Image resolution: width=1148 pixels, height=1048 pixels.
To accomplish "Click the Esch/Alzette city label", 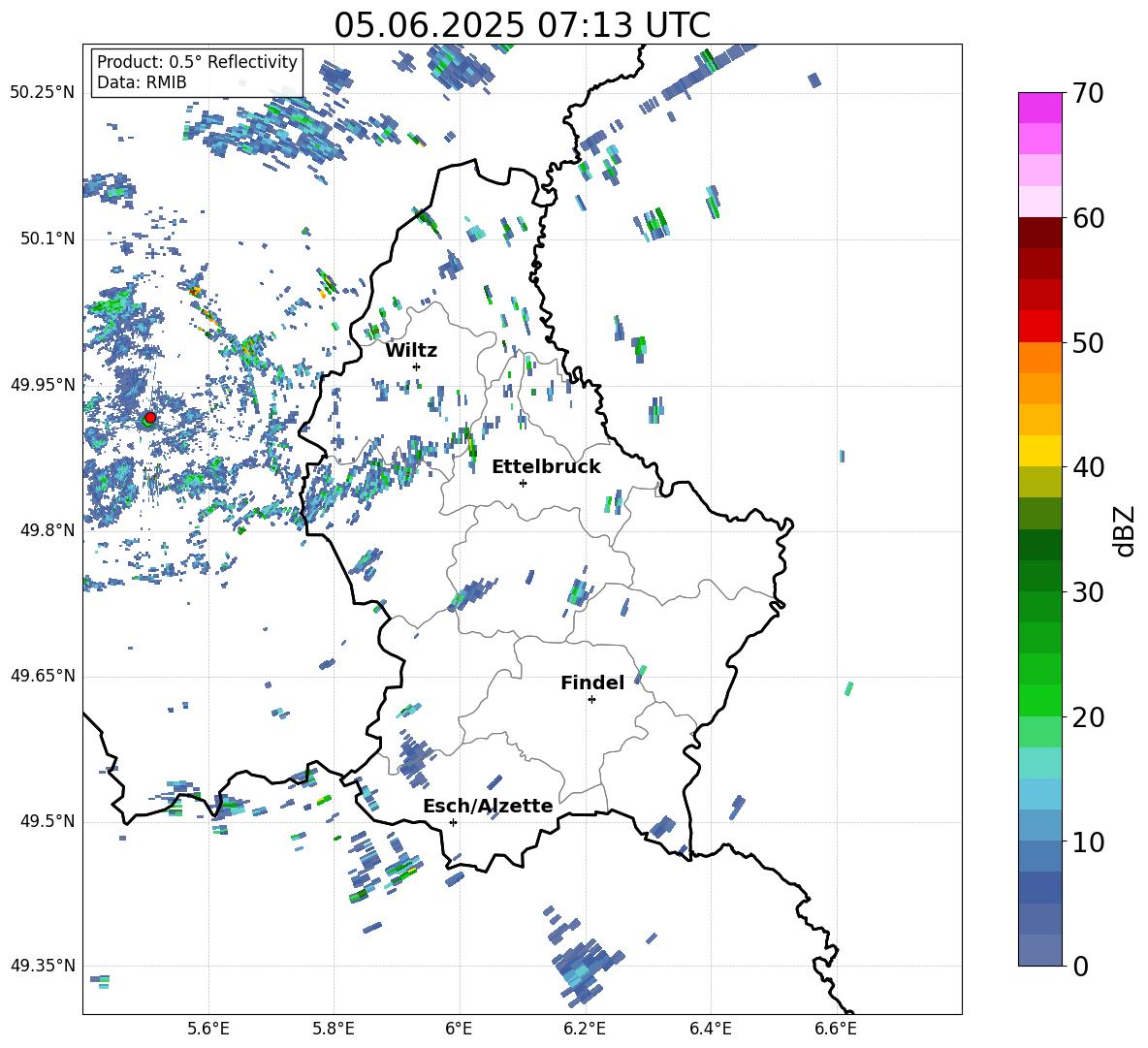I will [x=489, y=807].
